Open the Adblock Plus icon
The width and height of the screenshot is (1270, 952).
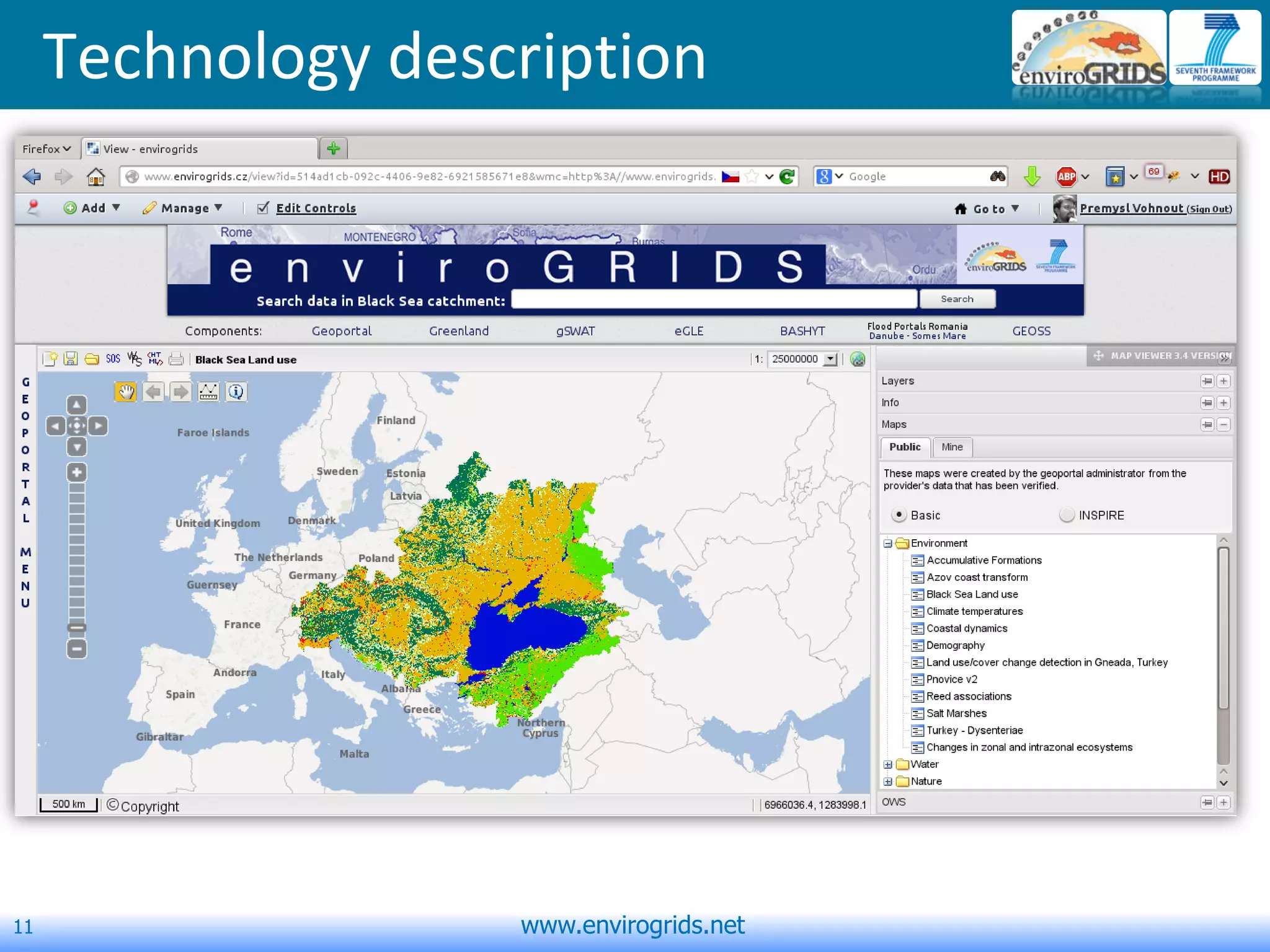tap(1067, 177)
